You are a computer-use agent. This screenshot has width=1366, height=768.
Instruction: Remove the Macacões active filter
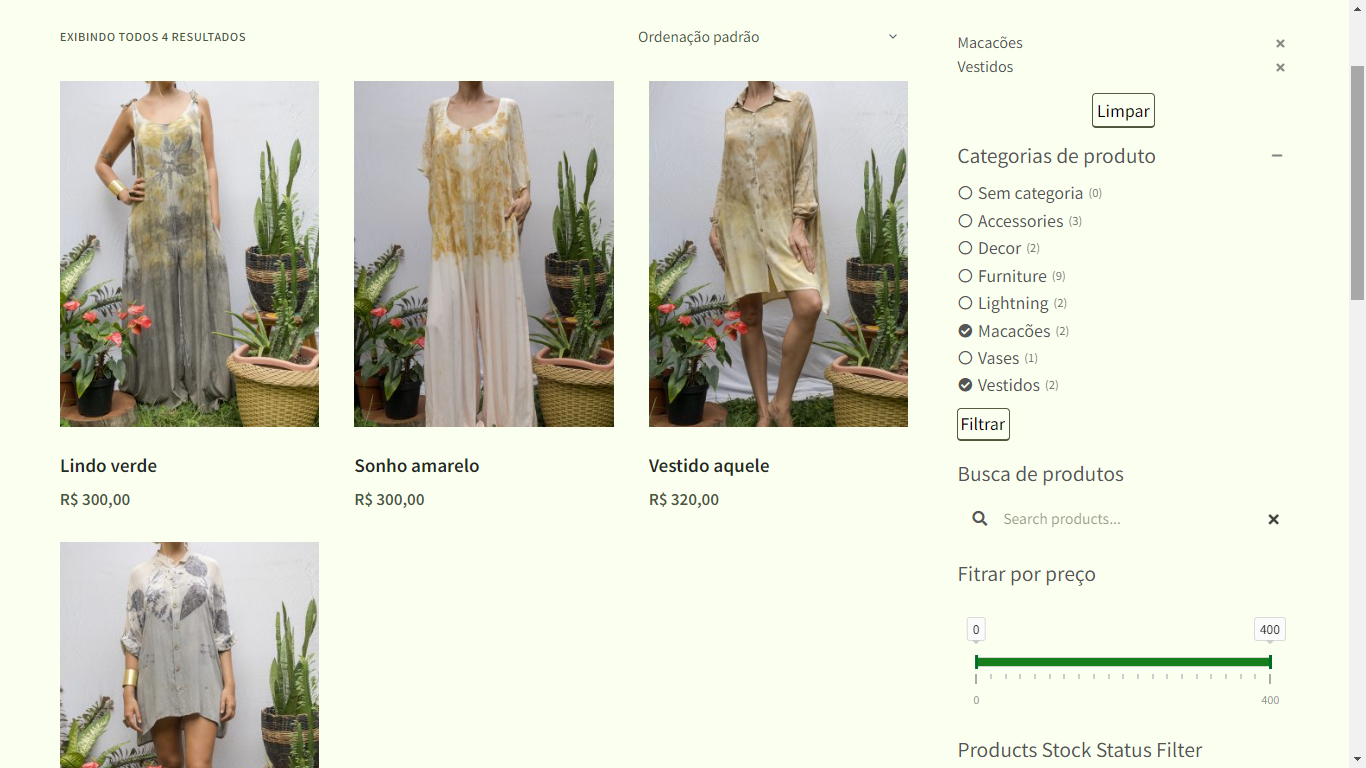coord(1280,43)
